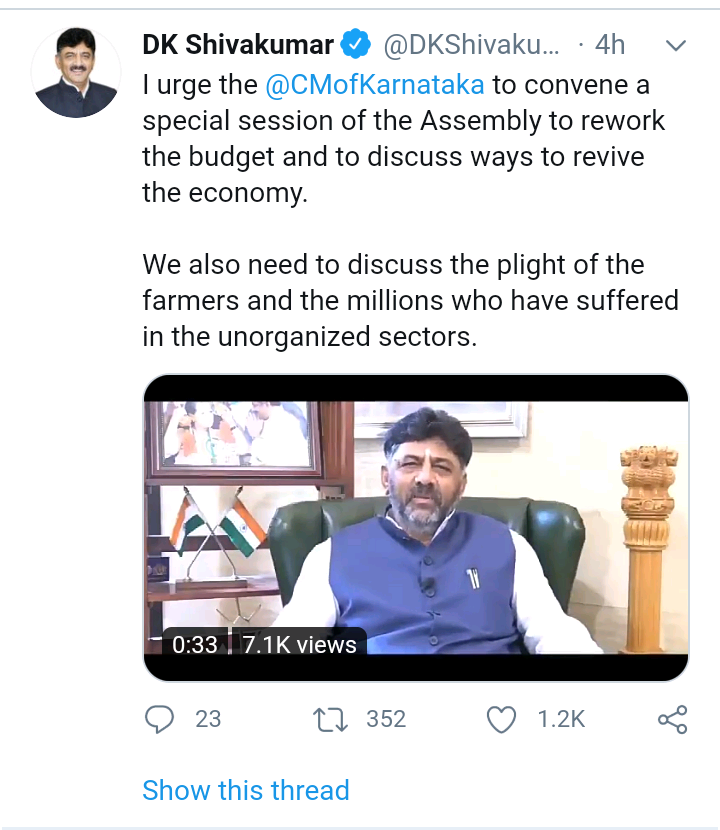The width and height of the screenshot is (720, 830).
Task: Open the DK Shivakumar display name
Action: point(238,44)
